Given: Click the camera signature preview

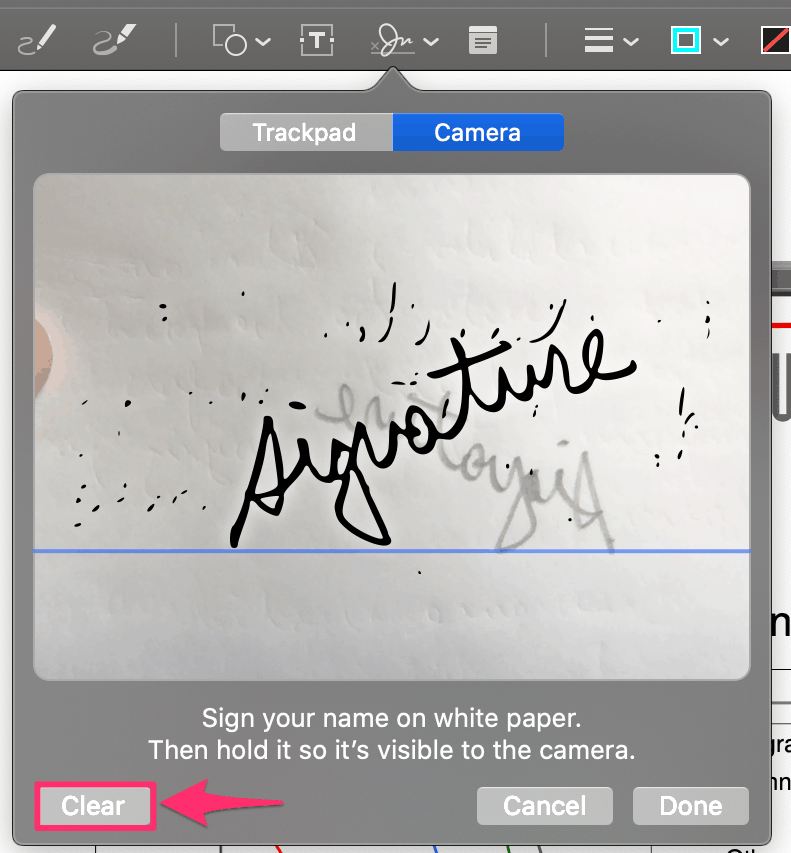Looking at the screenshot, I should (x=392, y=426).
